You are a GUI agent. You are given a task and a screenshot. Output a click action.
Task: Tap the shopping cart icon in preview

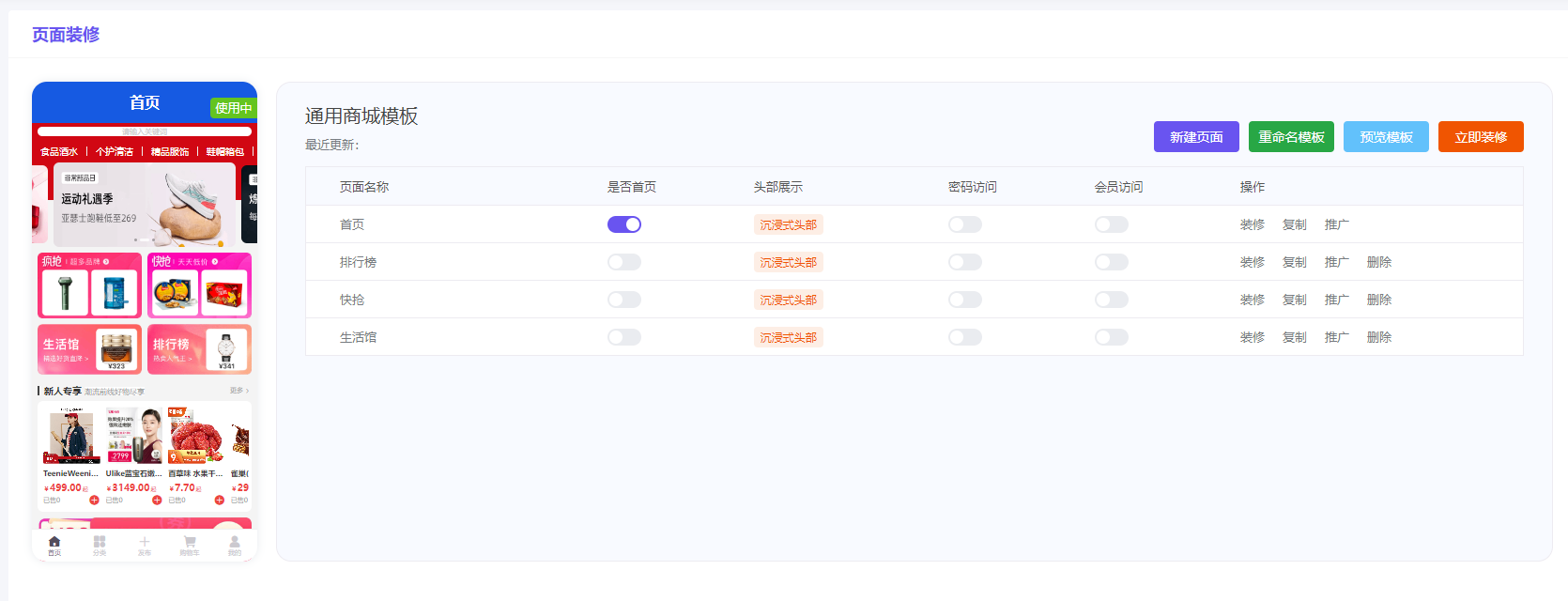tap(190, 543)
